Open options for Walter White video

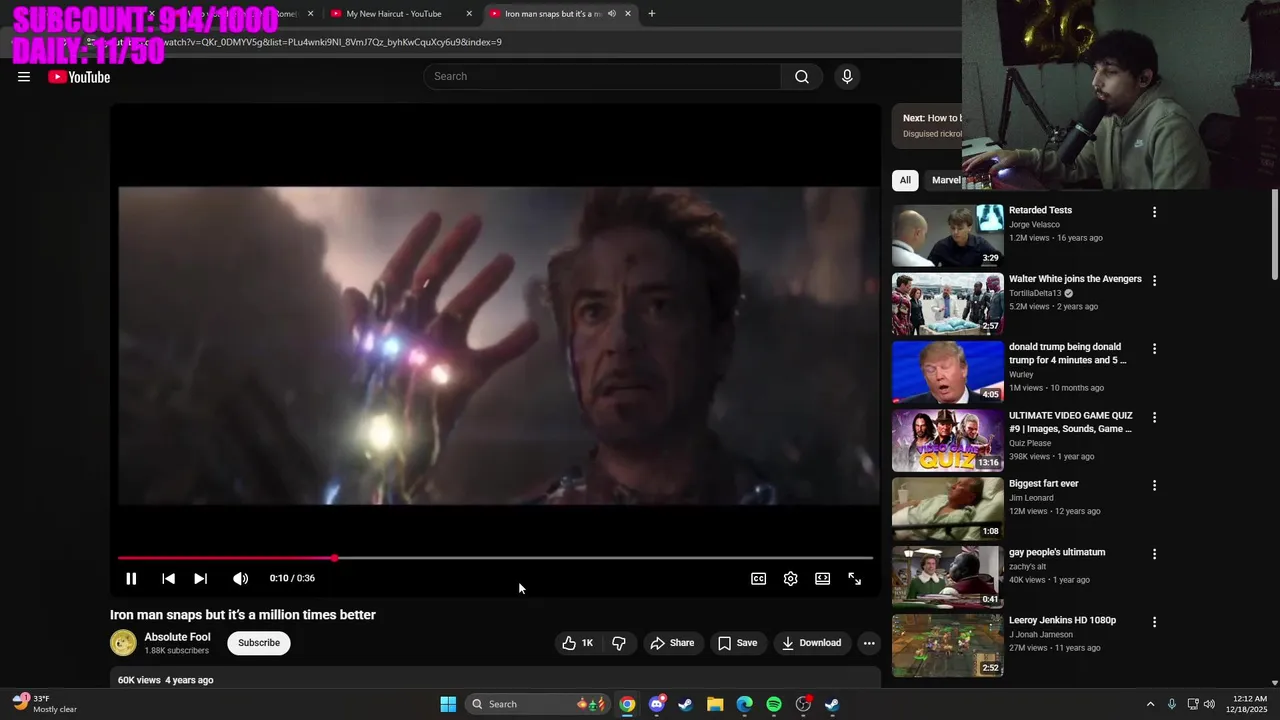pyautogui.click(x=1154, y=281)
